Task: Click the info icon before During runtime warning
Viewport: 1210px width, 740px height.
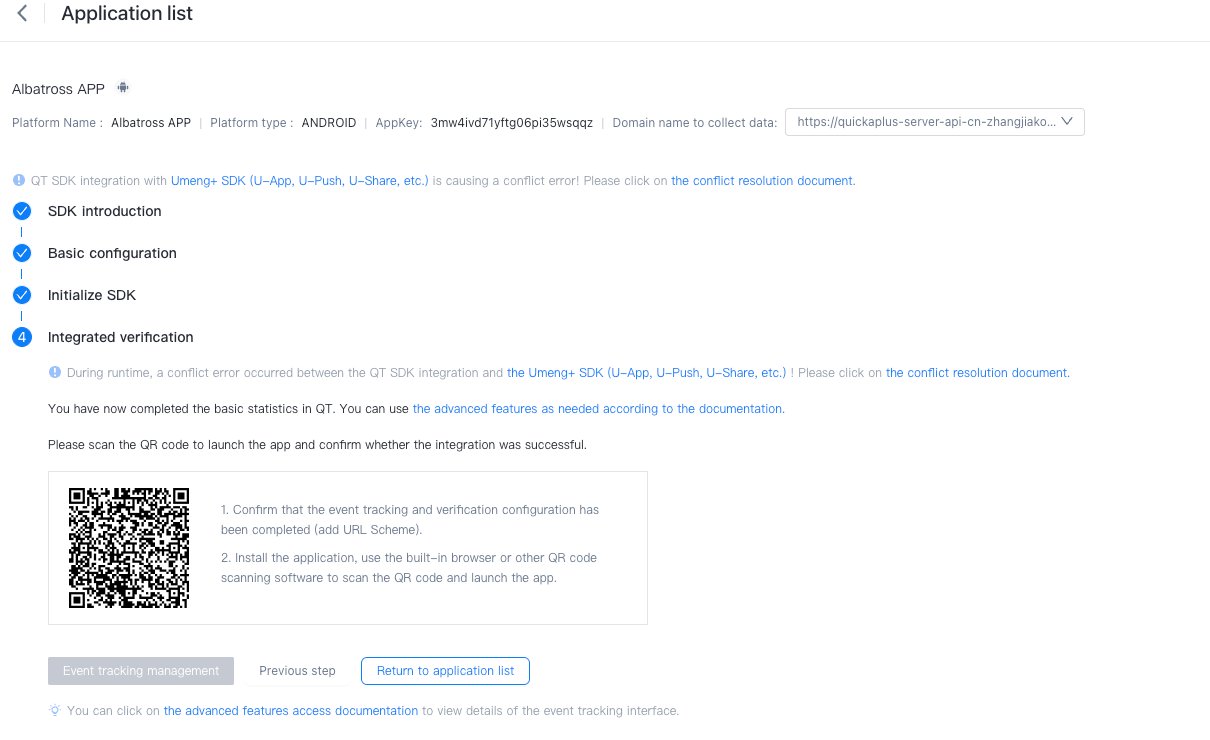Action: (x=55, y=373)
